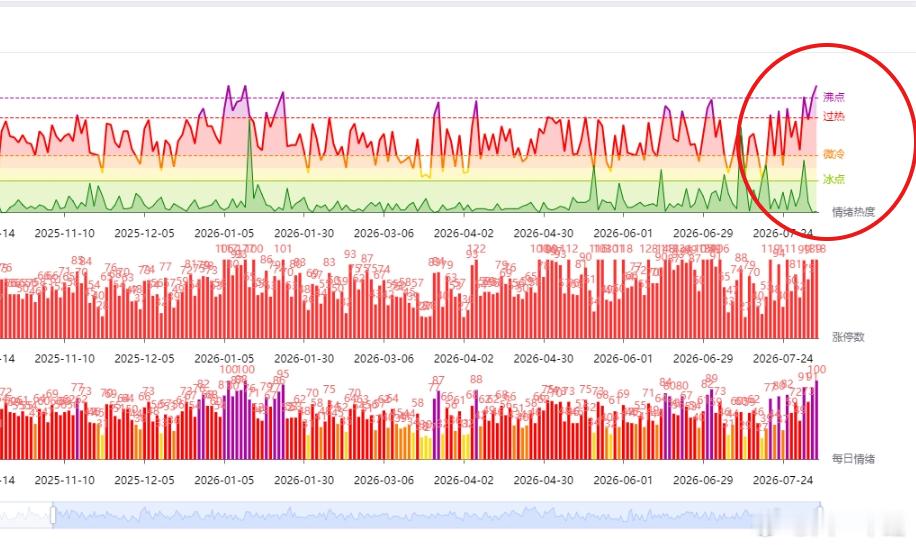The height and width of the screenshot is (546, 916).
Task: Click 2026-04-02 date under the 每日情绪 chart
Action: (464, 480)
